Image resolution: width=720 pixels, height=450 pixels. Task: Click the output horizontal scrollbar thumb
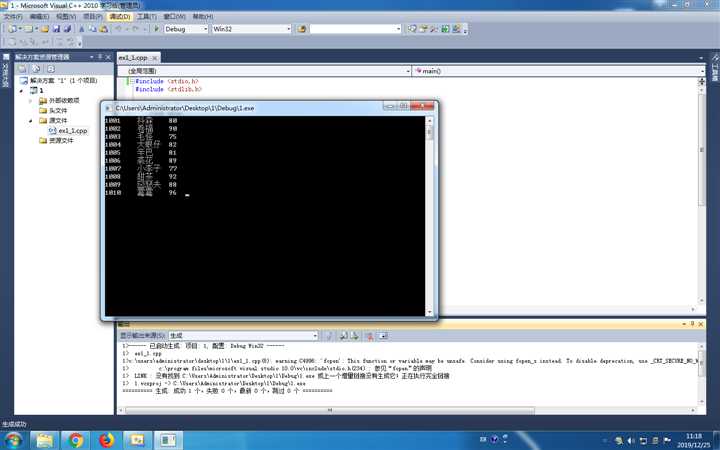[x=330, y=410]
